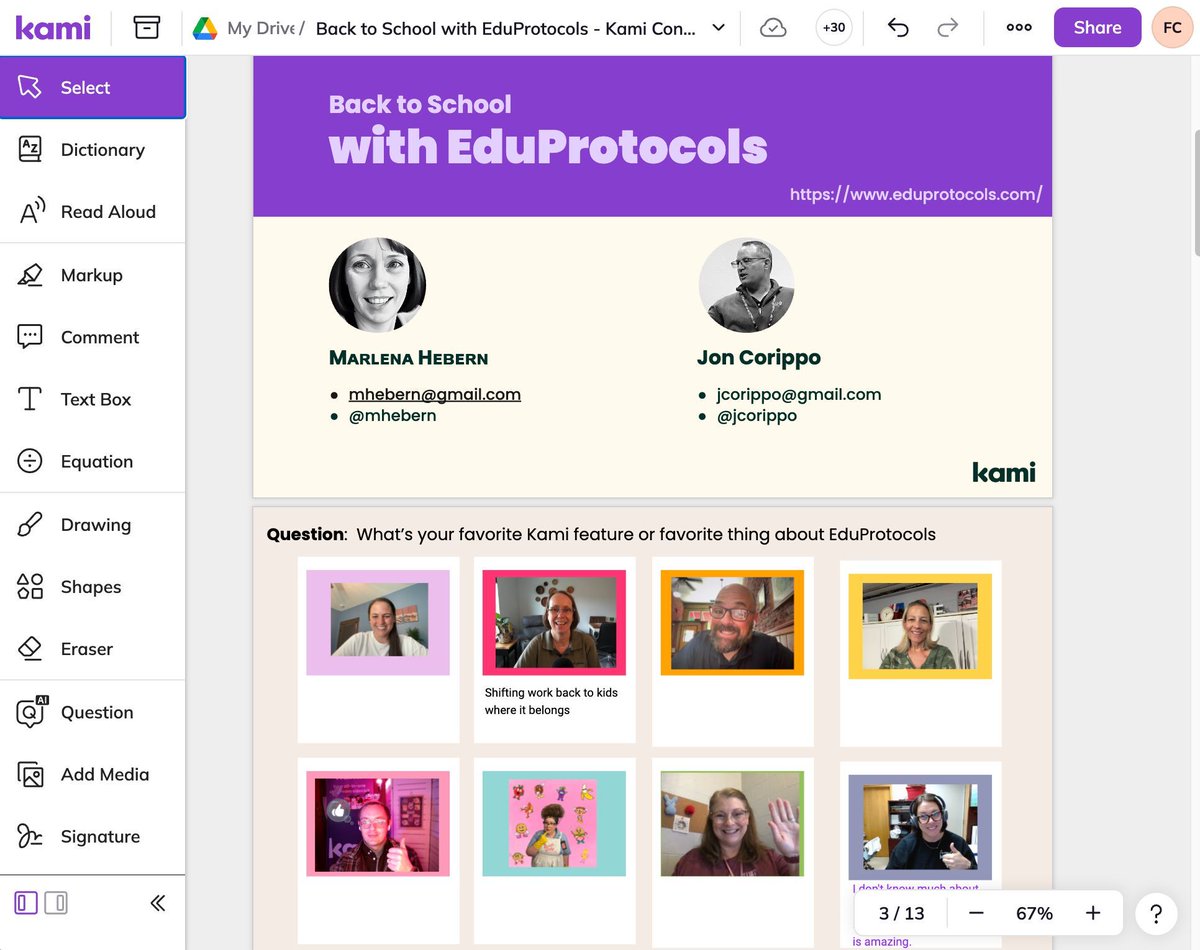Screen dimensions: 1200x950
Task: Click the headset woman photo with lavender frame
Action: click(x=920, y=827)
